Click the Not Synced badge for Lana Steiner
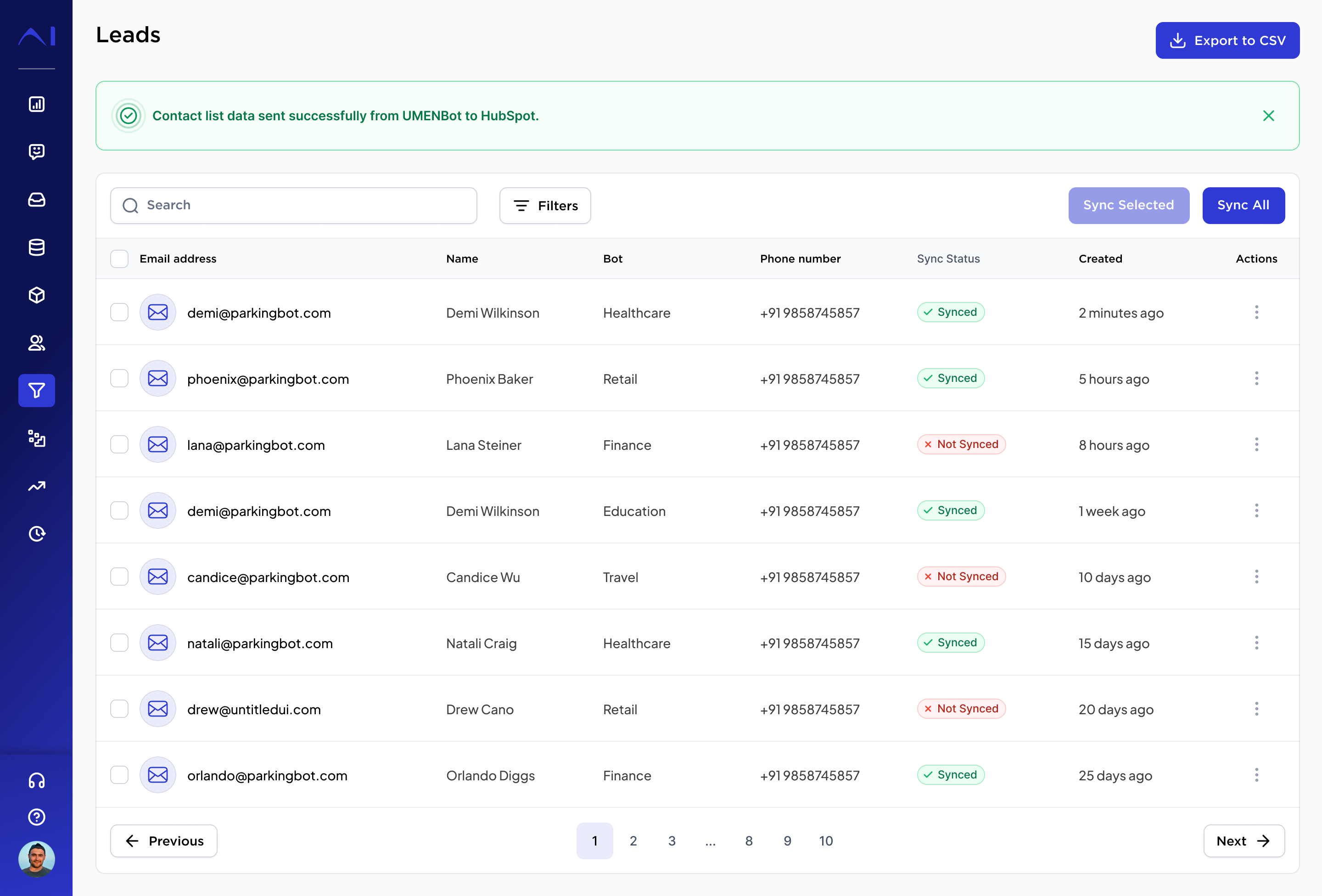The width and height of the screenshot is (1322, 896). pos(961,444)
